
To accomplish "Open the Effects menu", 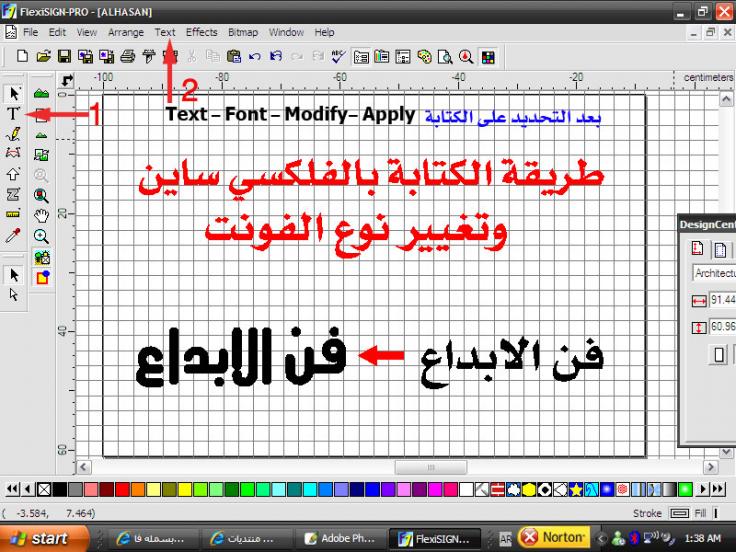I will [x=201, y=32].
